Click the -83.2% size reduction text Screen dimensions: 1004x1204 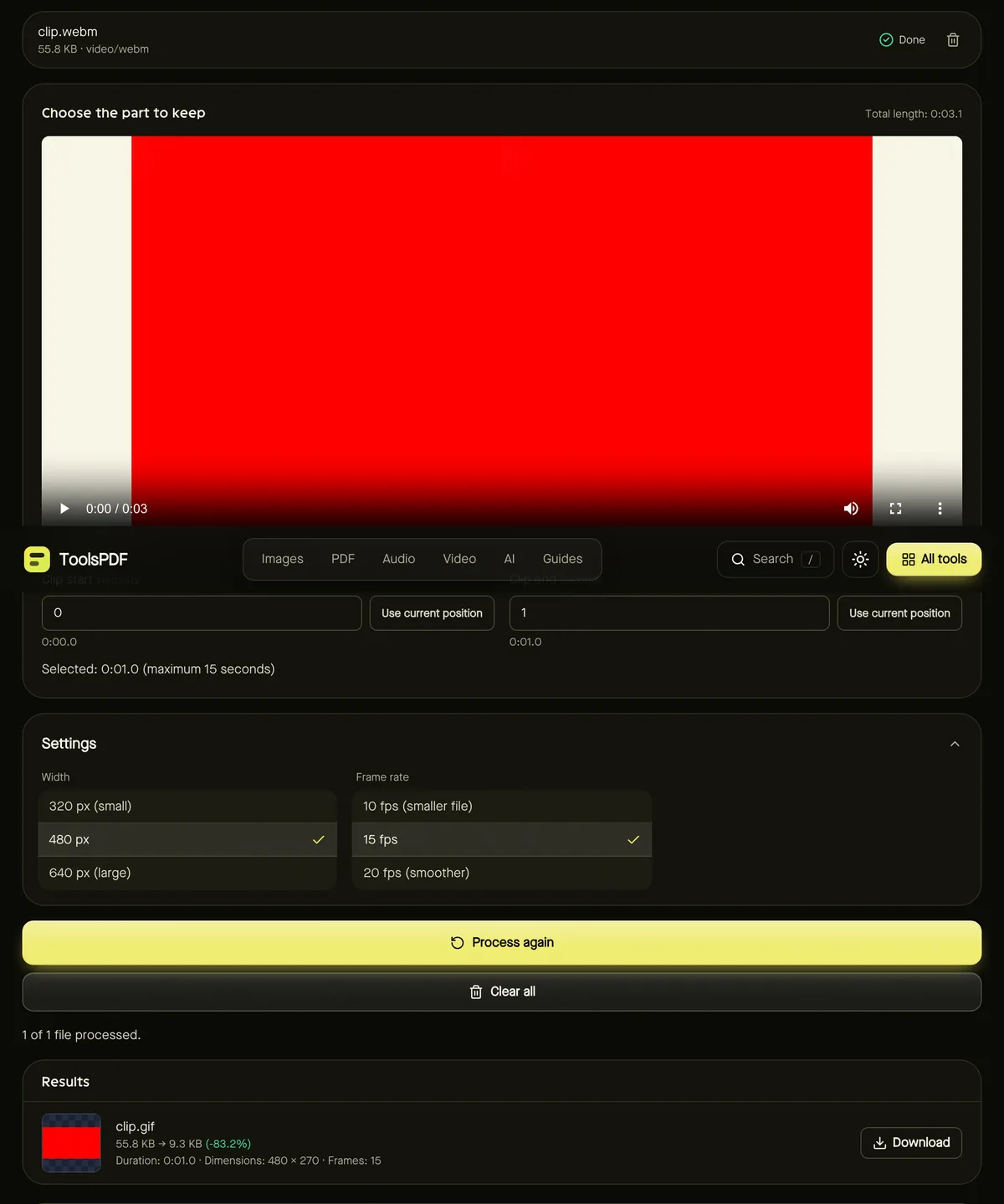pos(228,1144)
